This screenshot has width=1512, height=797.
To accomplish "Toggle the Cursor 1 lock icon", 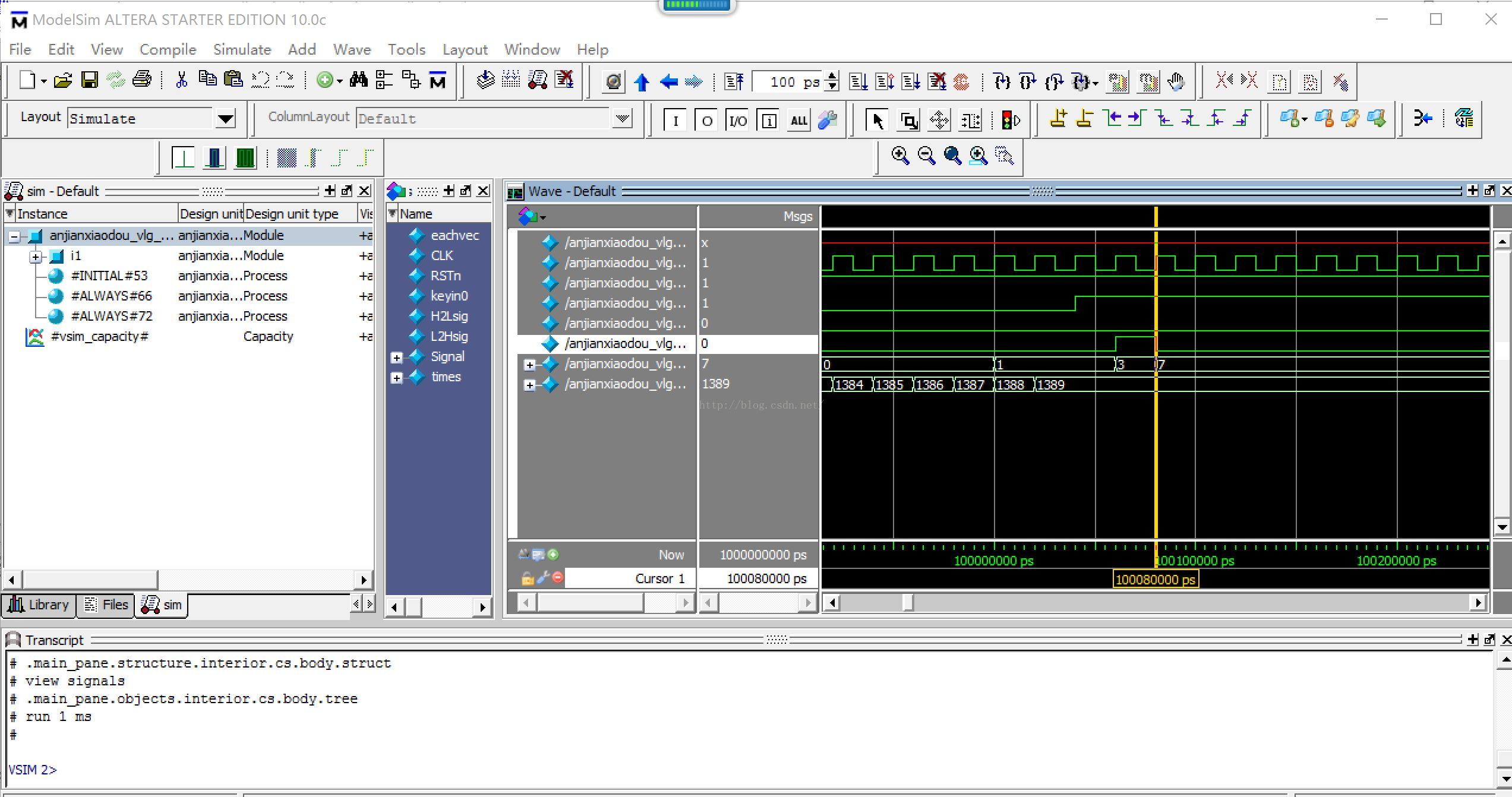I will (527, 578).
